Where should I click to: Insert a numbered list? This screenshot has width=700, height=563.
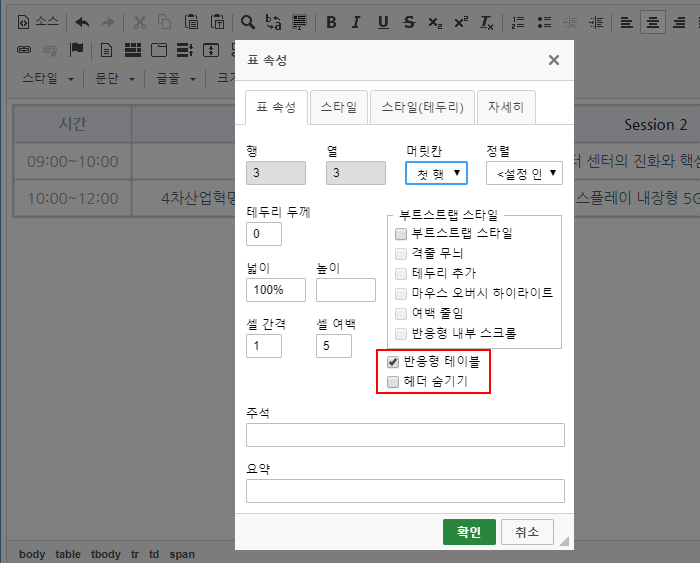click(x=518, y=22)
